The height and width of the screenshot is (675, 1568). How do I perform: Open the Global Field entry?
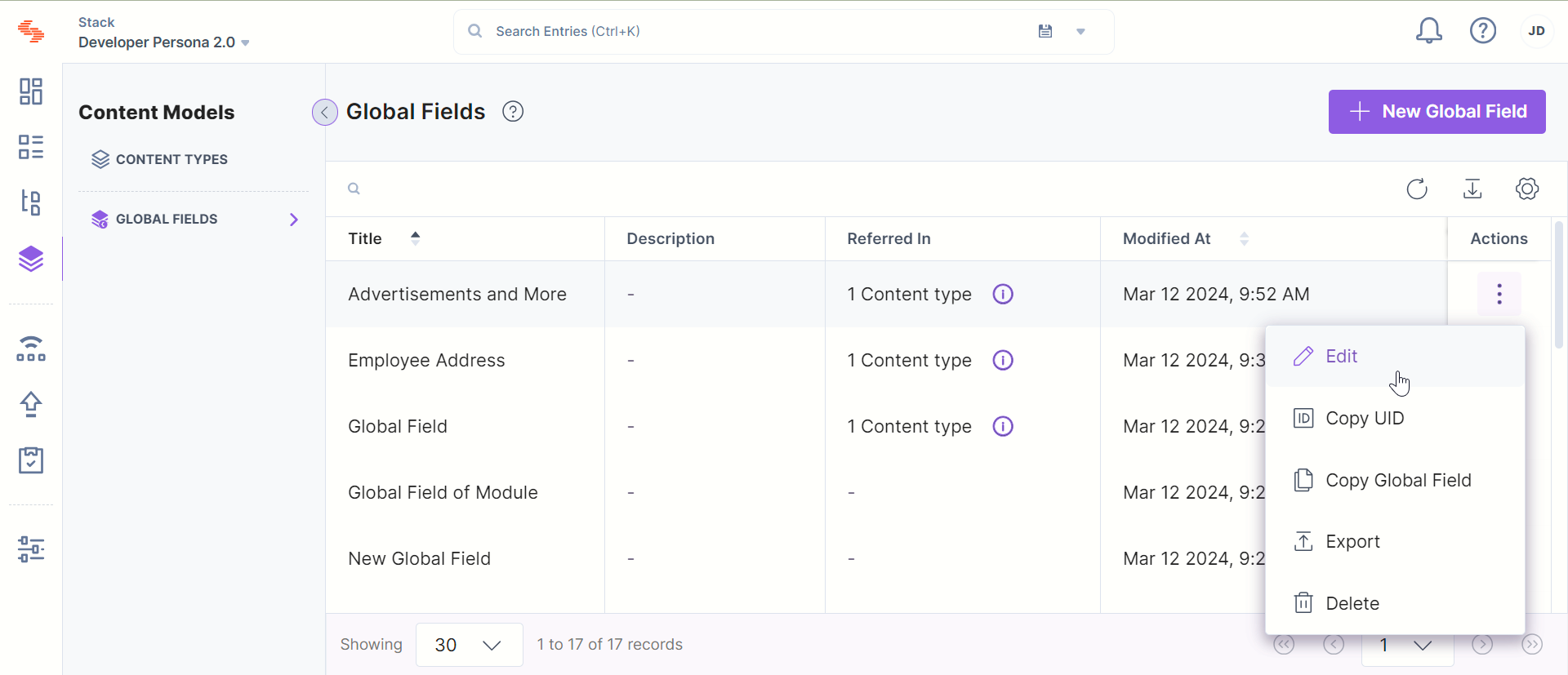(398, 426)
